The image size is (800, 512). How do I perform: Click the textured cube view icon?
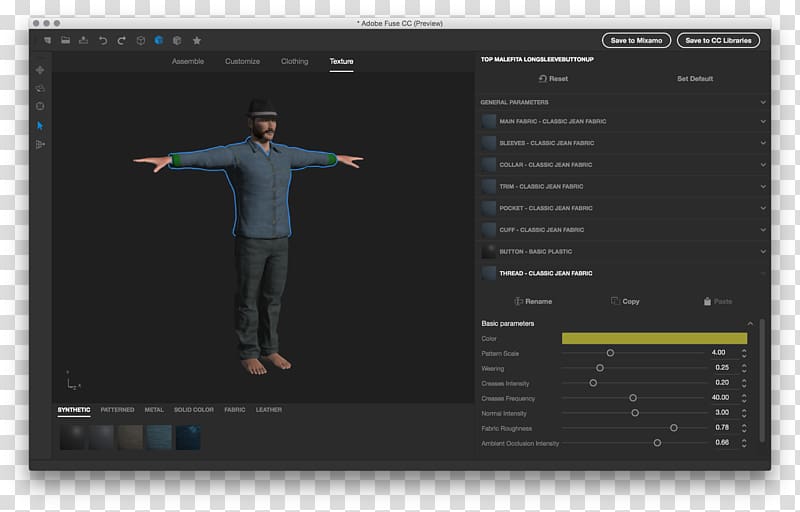coord(177,40)
